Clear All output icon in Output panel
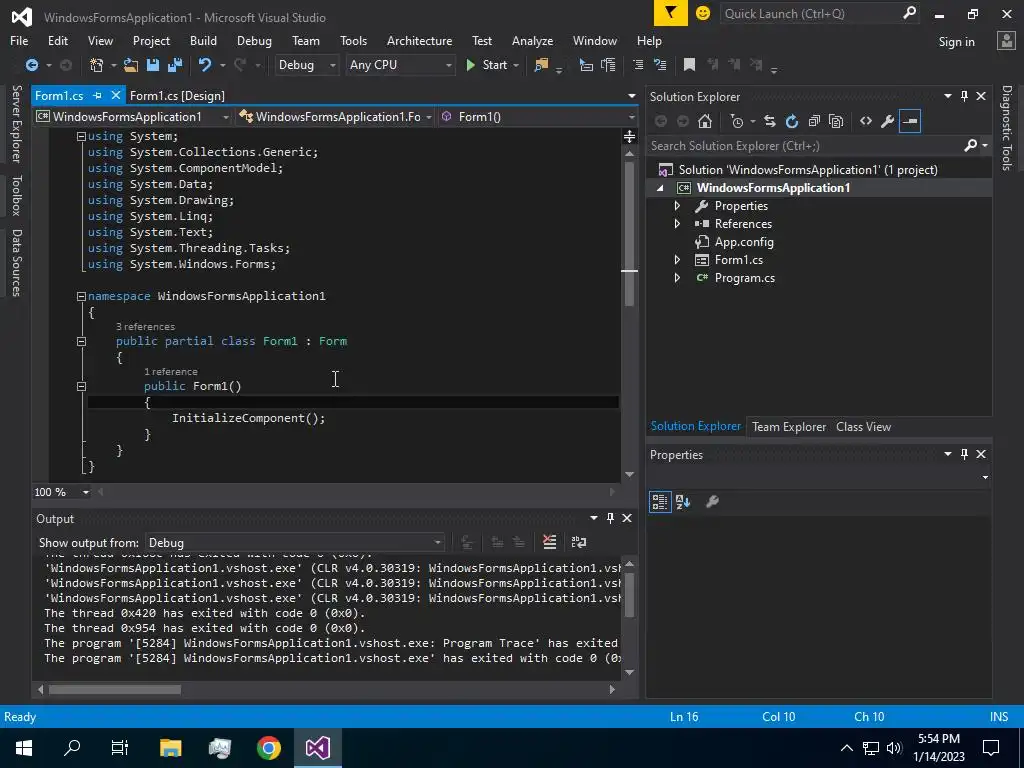 (x=550, y=542)
